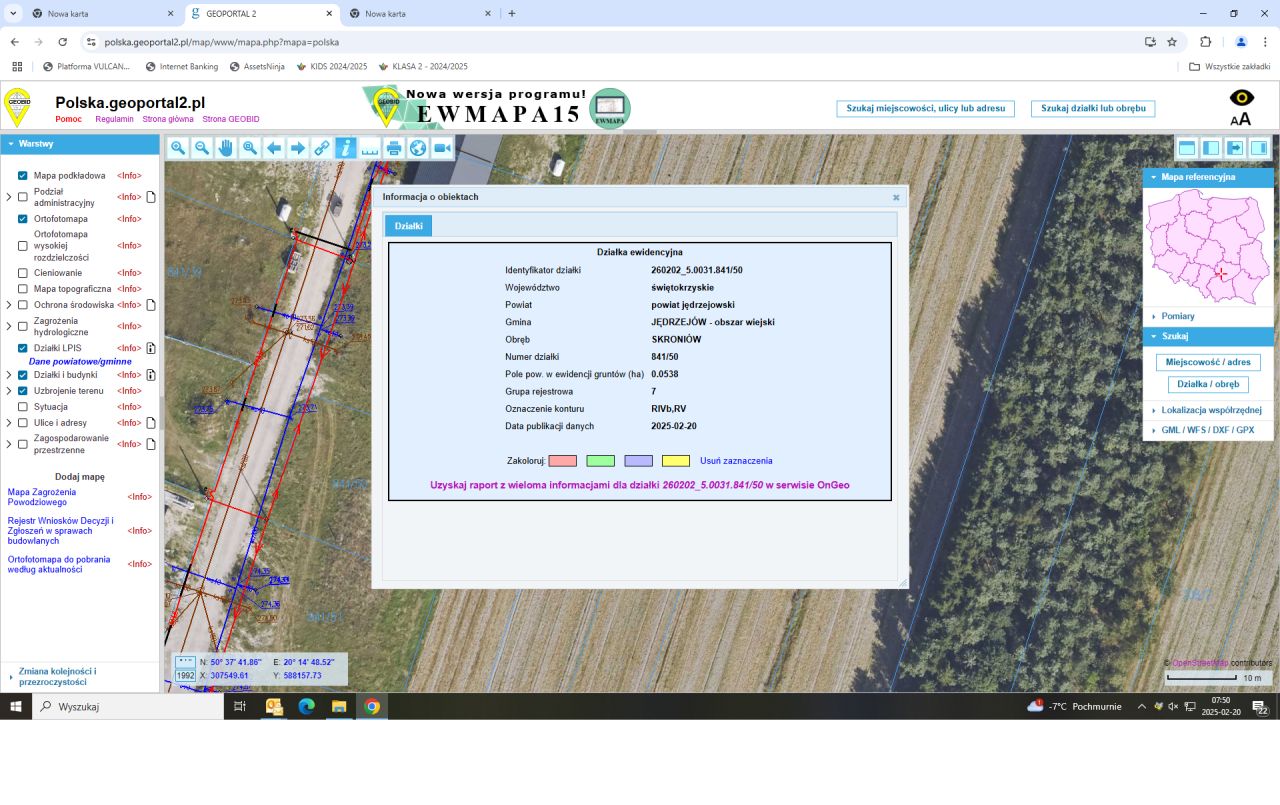Click the chain link map icon
1280x805 pixels.
322,148
